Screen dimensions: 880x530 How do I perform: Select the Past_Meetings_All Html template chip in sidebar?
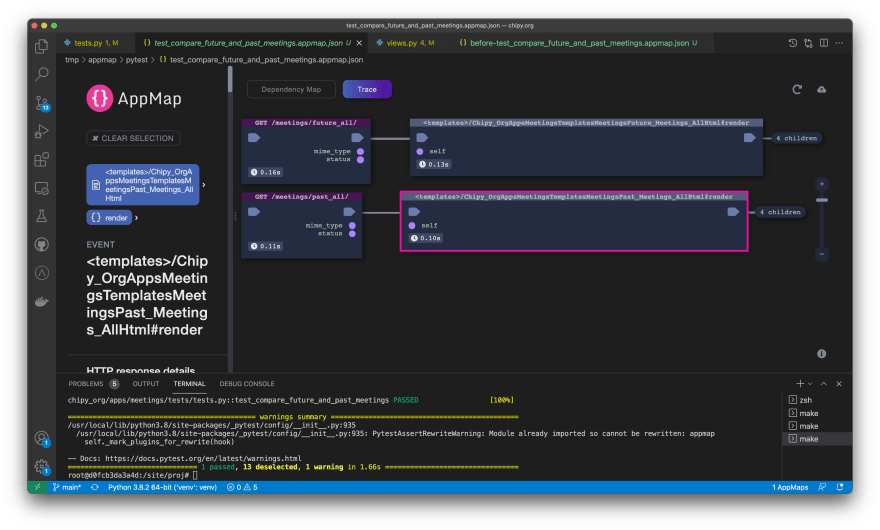tap(143, 185)
